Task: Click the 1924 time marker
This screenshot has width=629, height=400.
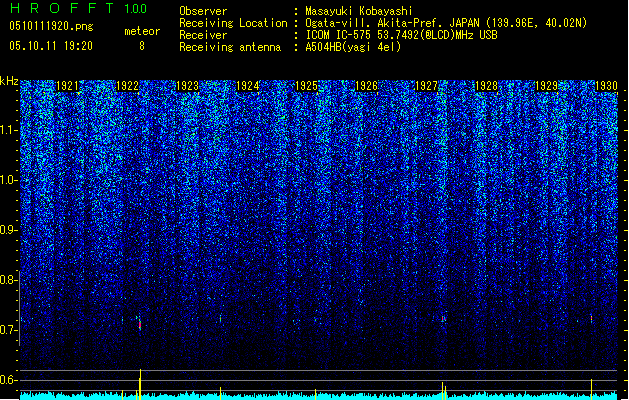Action: [x=248, y=86]
